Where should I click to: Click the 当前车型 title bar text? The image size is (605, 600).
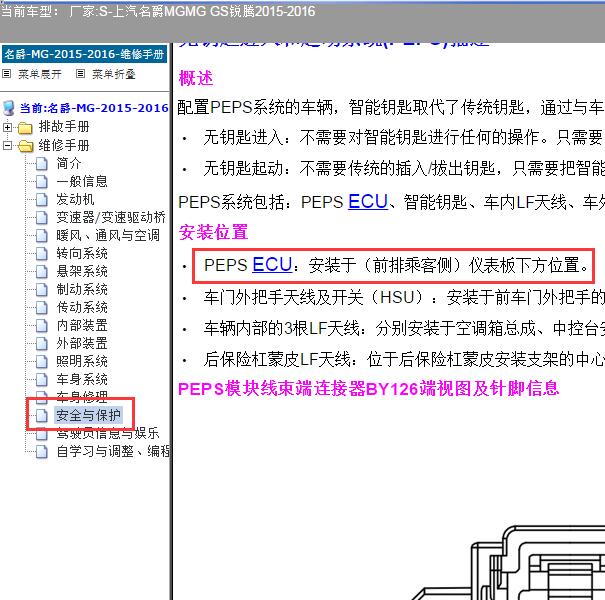(x=158, y=11)
